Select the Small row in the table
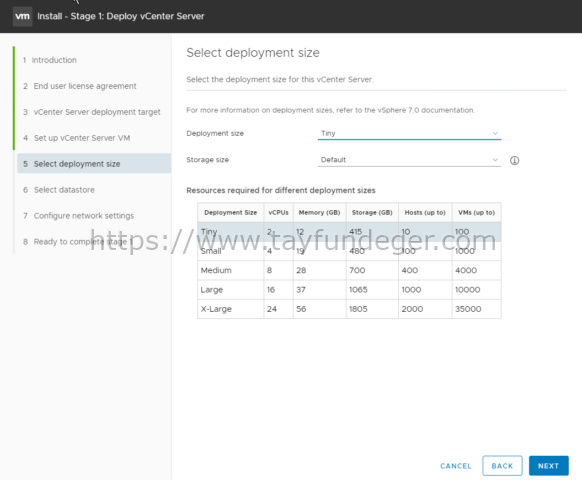The image size is (582, 480). tap(349, 251)
